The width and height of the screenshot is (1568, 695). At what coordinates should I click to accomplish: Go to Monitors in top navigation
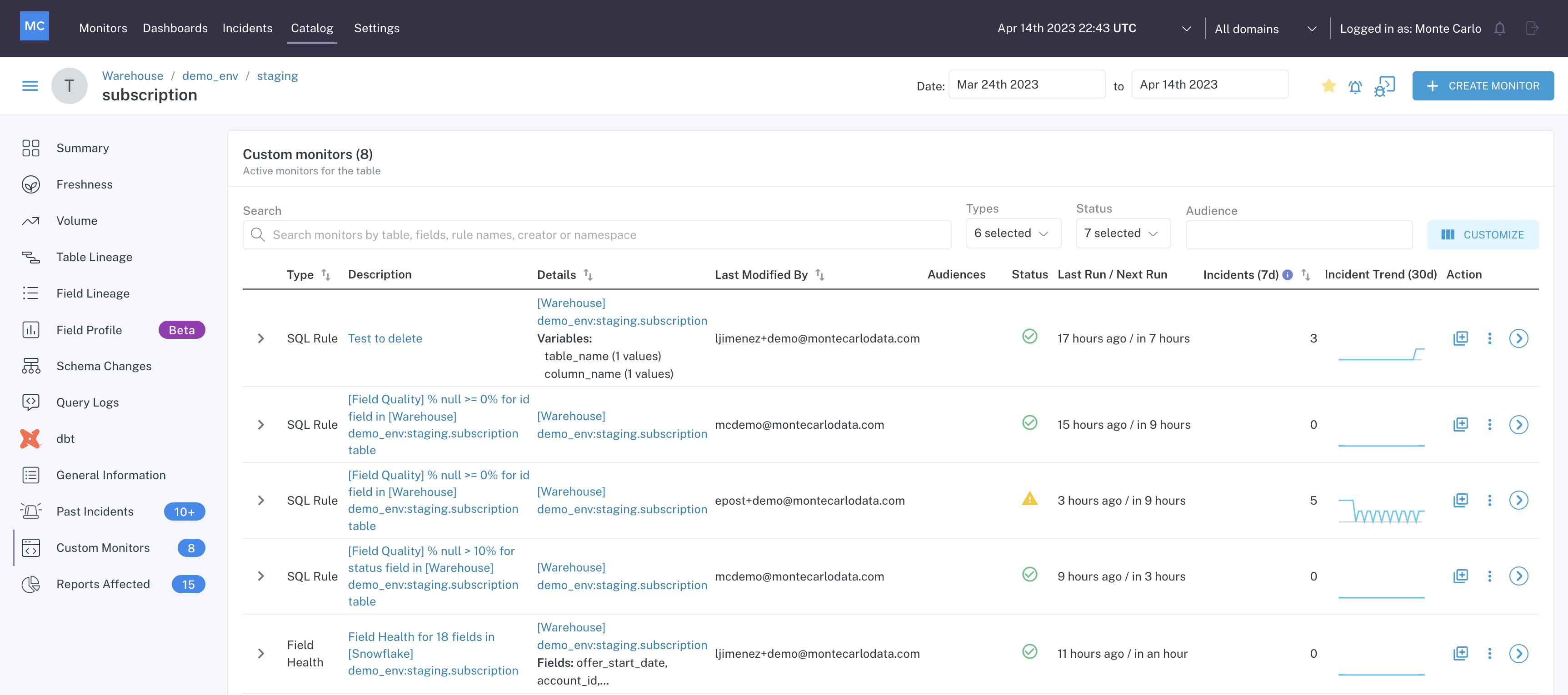pos(103,28)
